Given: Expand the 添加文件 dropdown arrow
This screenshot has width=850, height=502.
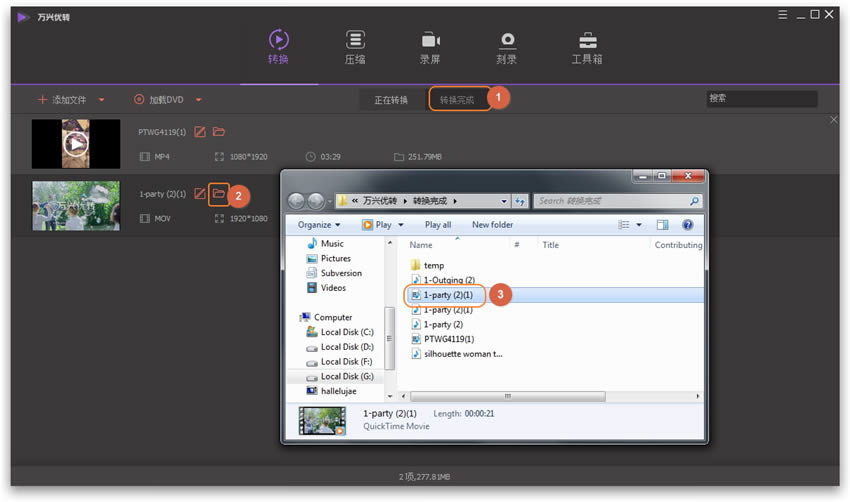Looking at the screenshot, I should click(101, 100).
